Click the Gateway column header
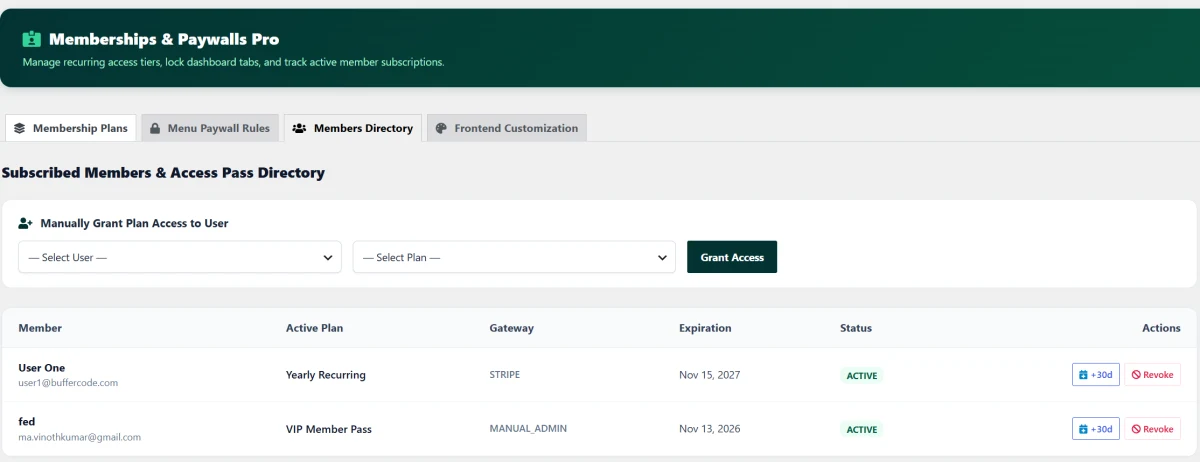 (x=512, y=328)
